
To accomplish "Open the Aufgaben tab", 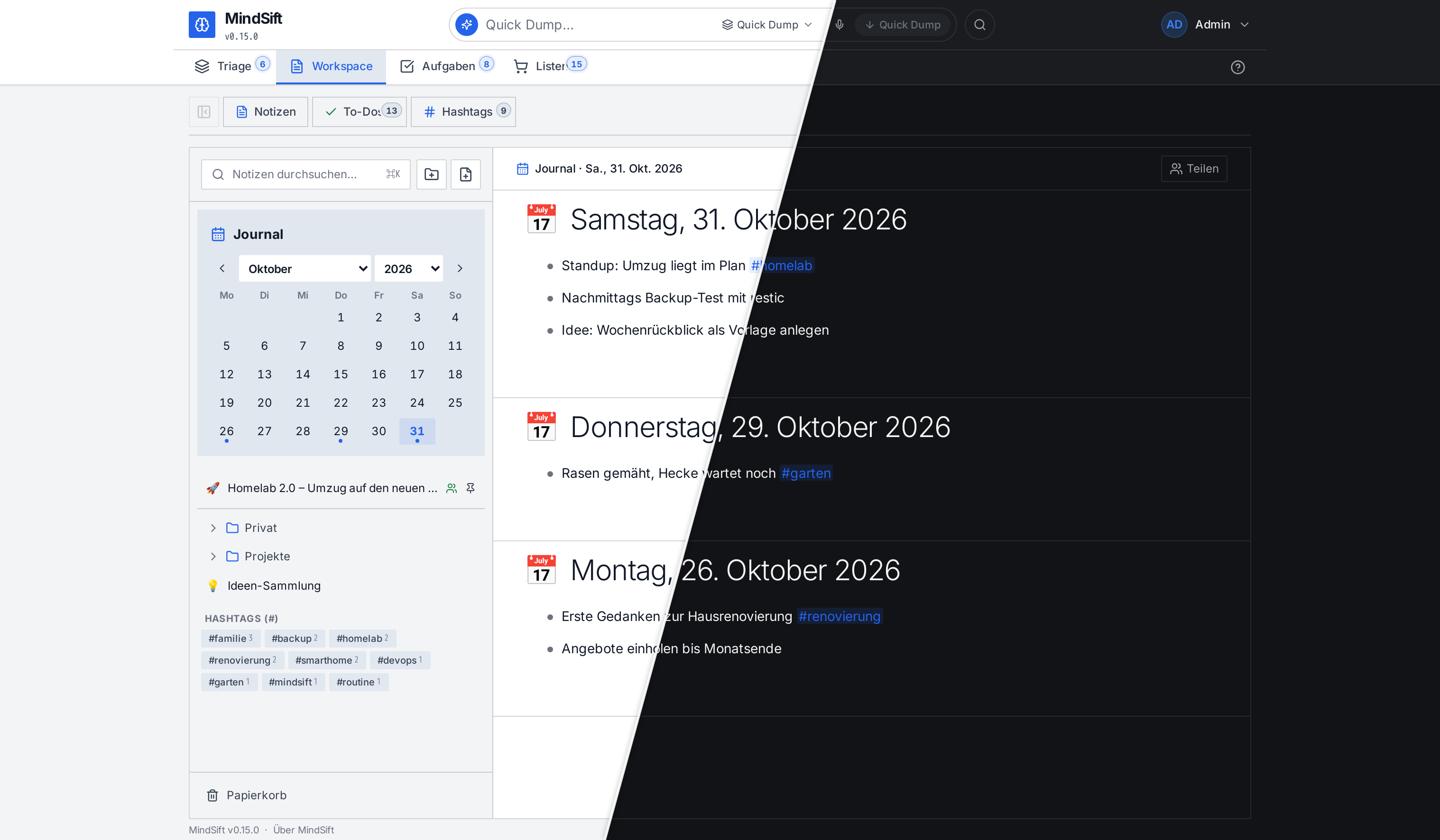I will coord(446,66).
